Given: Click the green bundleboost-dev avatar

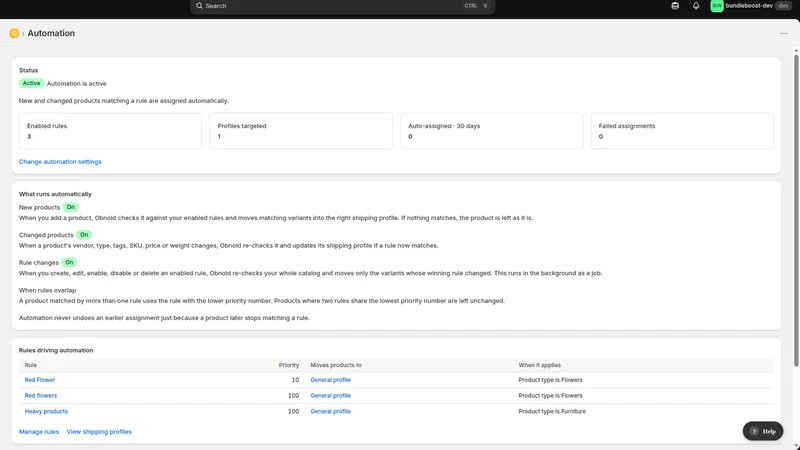Looking at the screenshot, I should (x=717, y=6).
